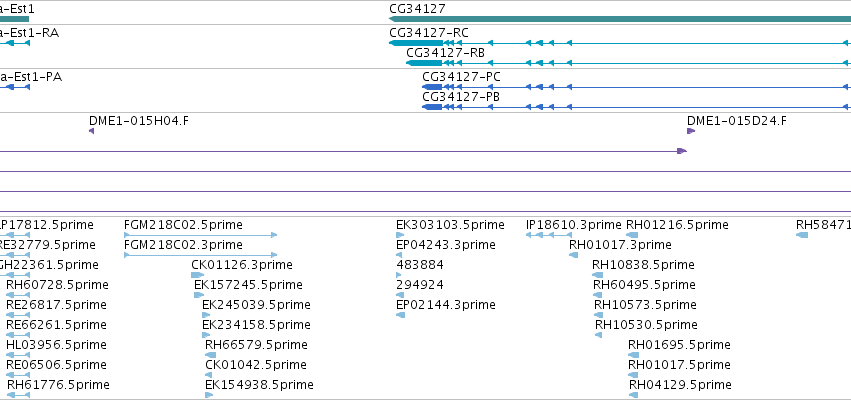851x400 pixels.
Task: Click the CG34127-RC transcript label
Action: [x=429, y=33]
